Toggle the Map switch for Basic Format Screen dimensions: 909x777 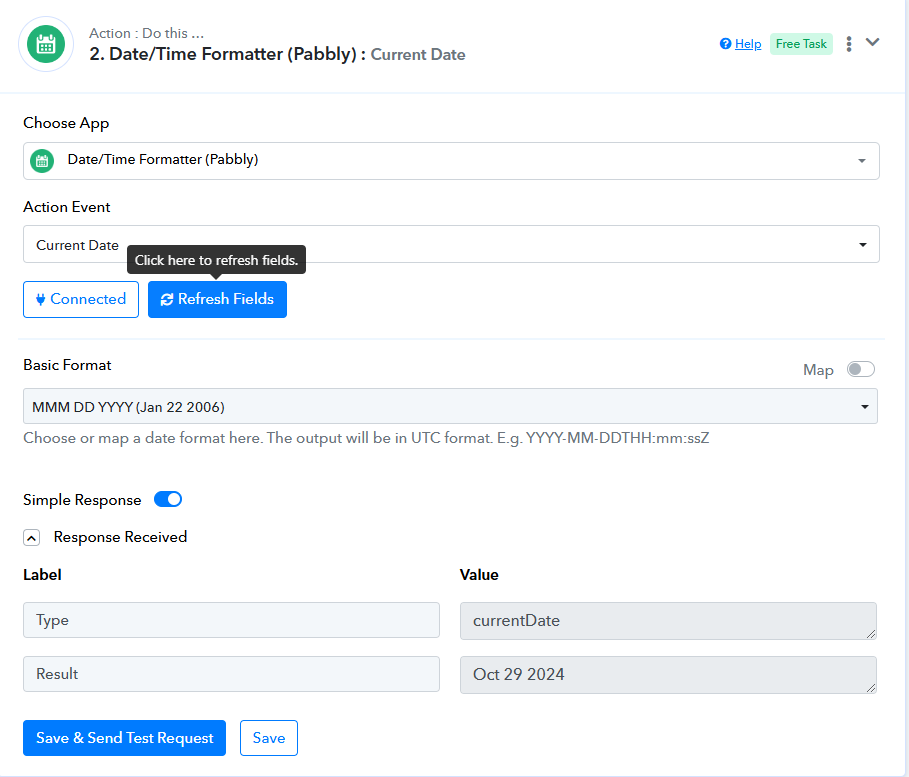coord(860,369)
